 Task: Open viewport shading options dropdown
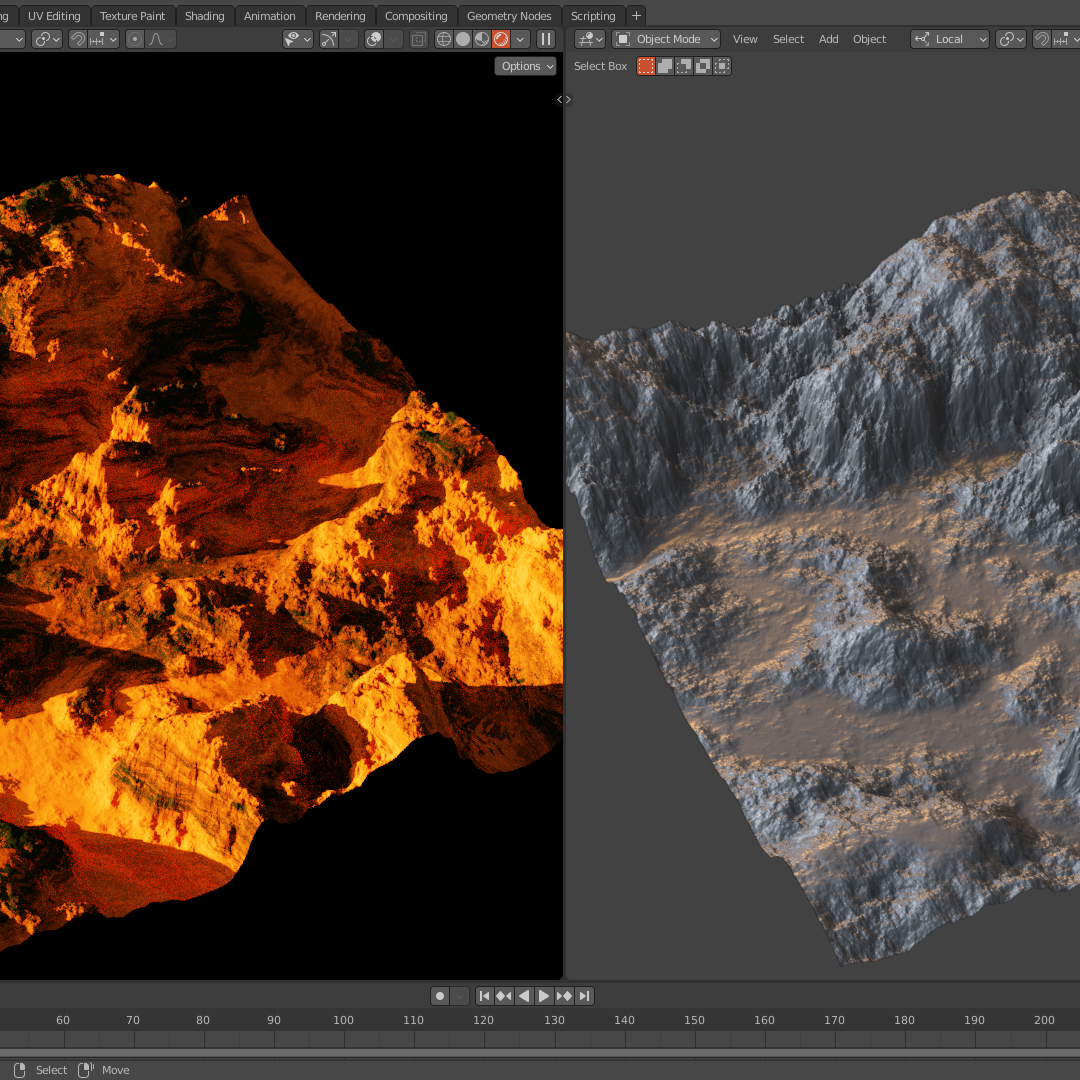[521, 39]
